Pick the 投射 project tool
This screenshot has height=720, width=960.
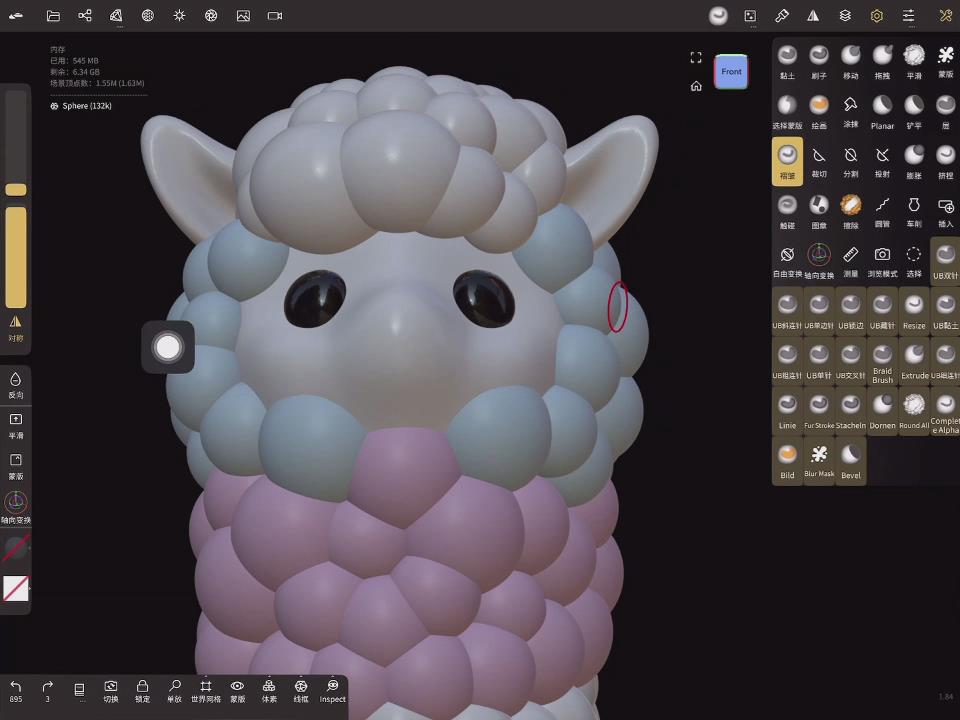[x=882, y=162]
